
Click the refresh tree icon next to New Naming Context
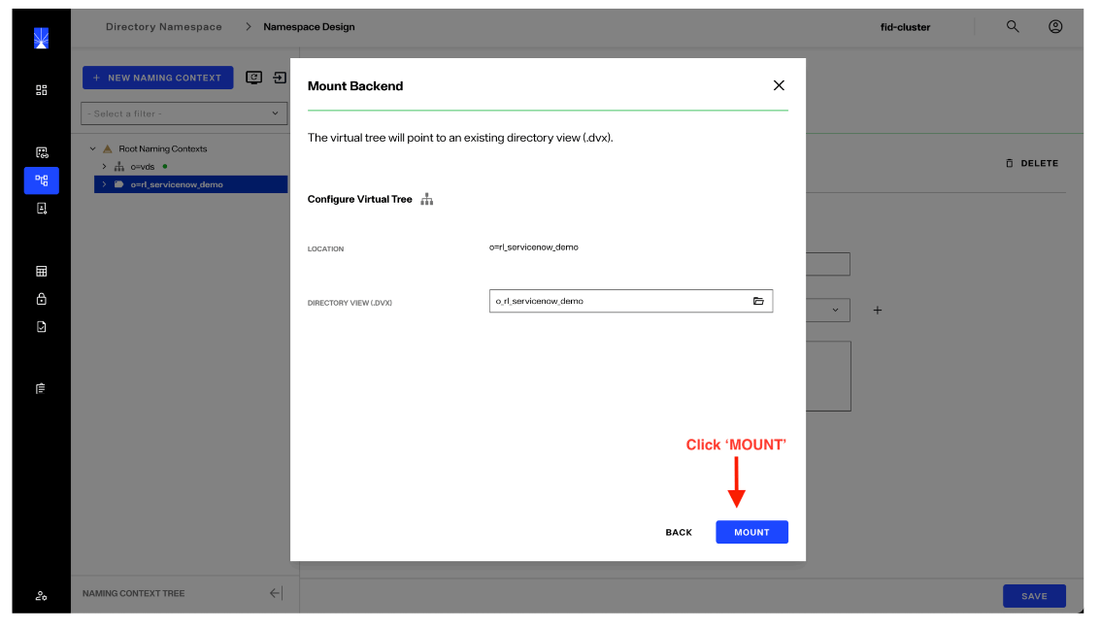pos(254,78)
